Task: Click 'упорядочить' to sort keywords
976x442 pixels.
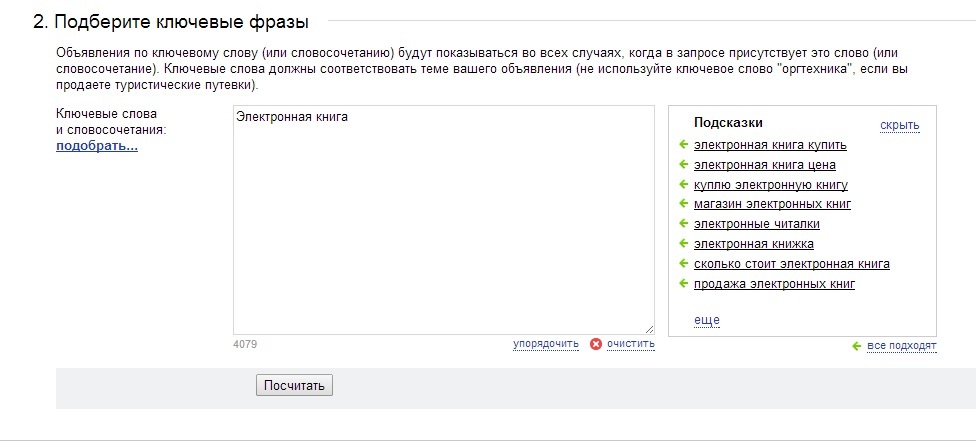Action: (x=546, y=344)
